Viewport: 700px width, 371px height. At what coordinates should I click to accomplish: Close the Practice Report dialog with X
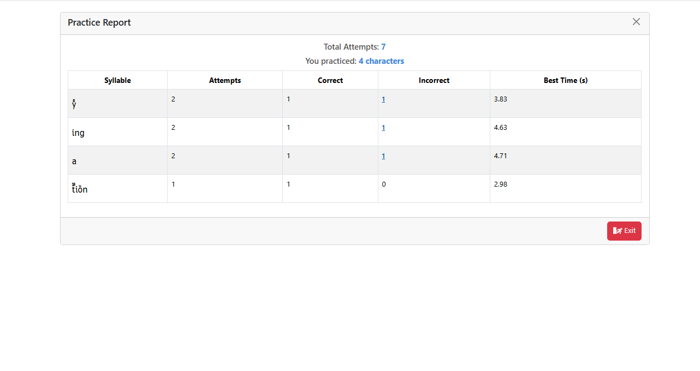(636, 22)
